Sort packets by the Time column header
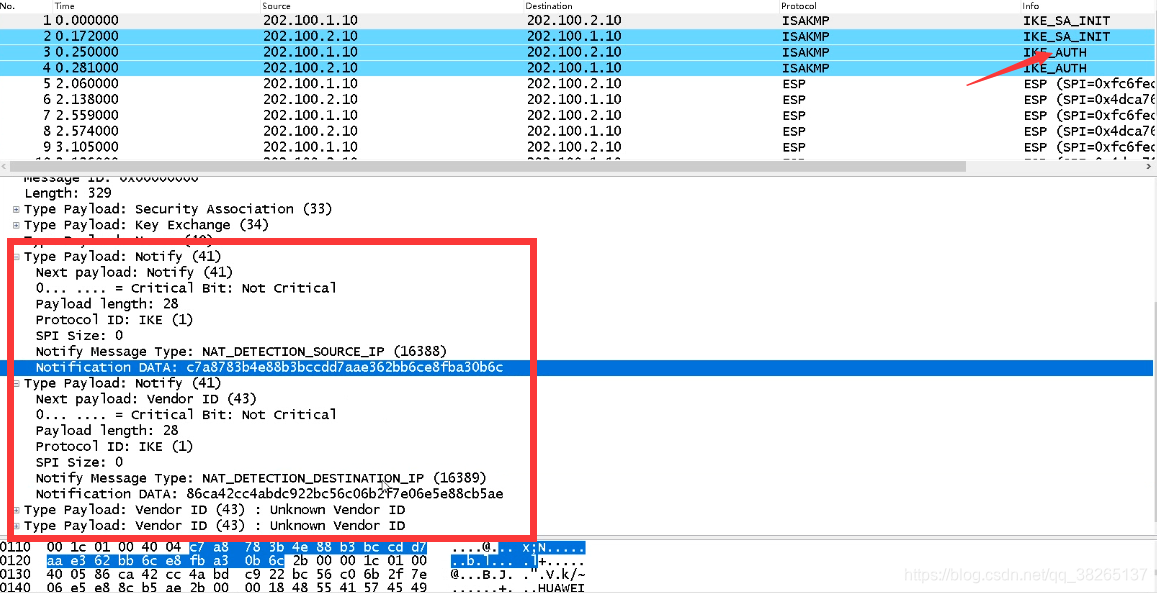The height and width of the screenshot is (593, 1157). (65, 6)
